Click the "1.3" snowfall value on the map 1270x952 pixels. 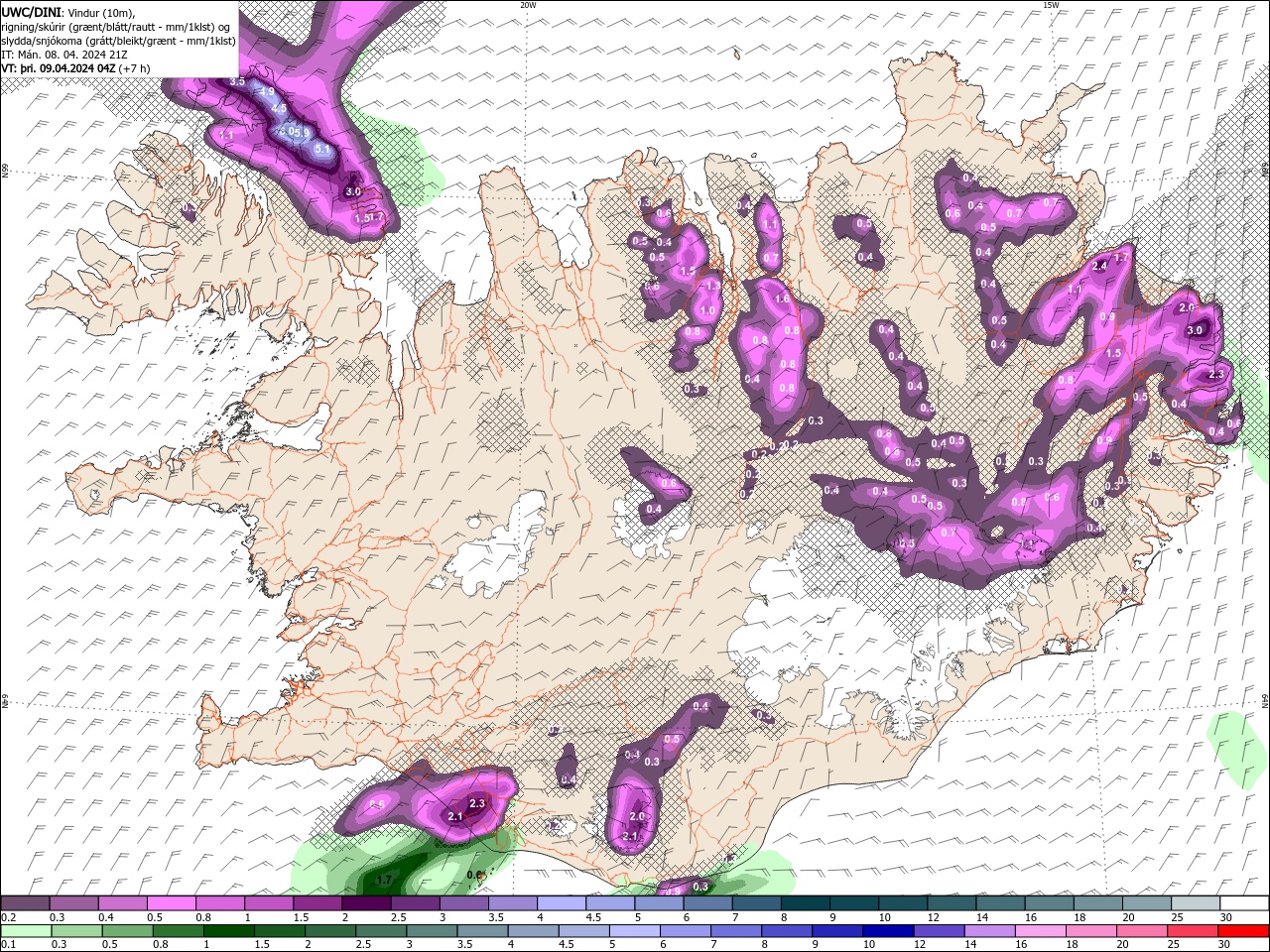pyautogui.click(x=712, y=286)
